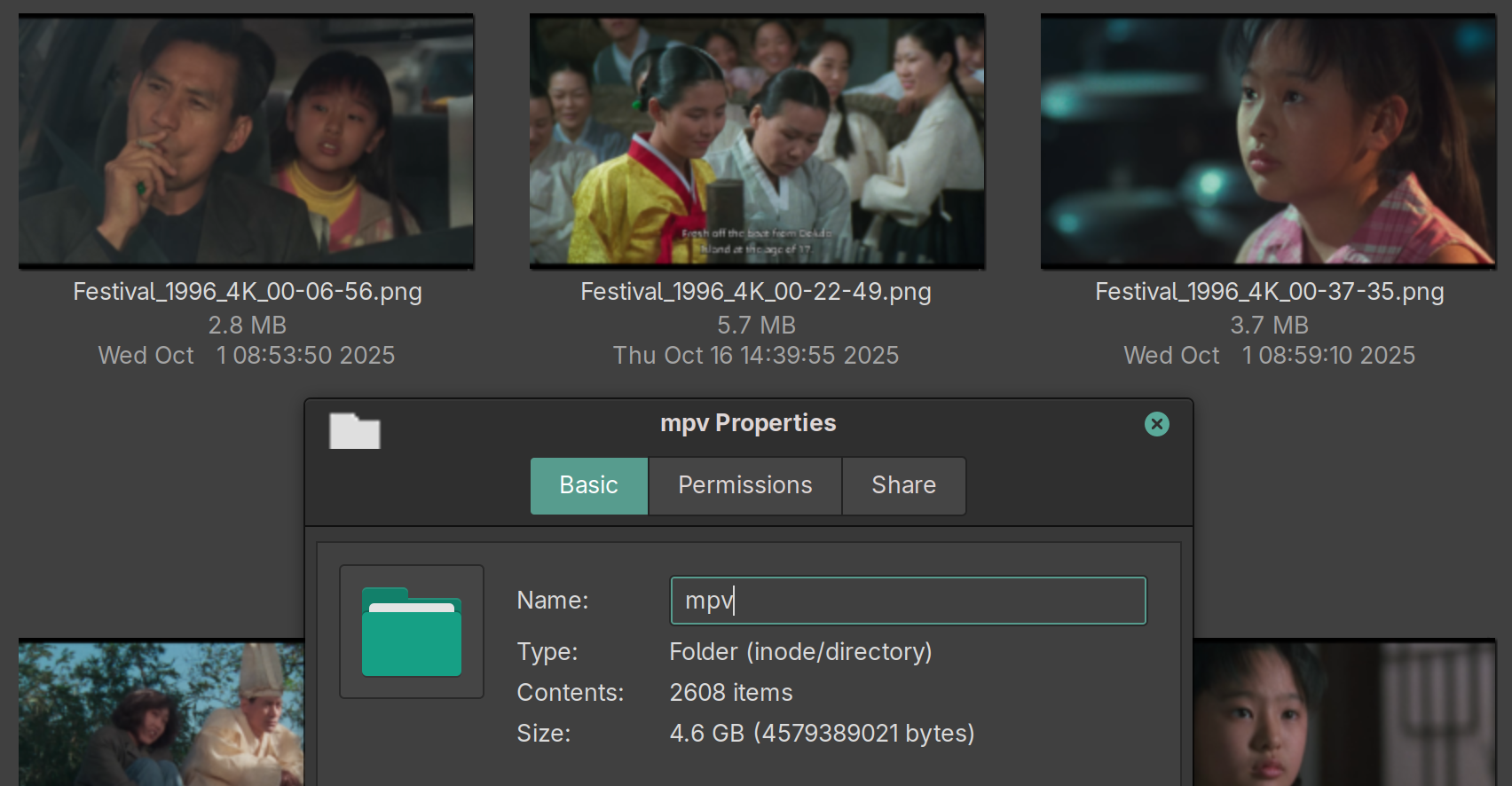
Task: Click the 2608 items contents value
Action: (731, 693)
